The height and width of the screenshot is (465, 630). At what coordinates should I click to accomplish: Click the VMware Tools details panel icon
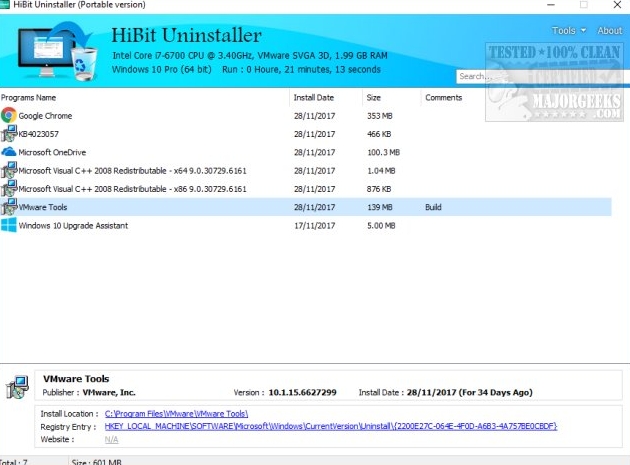point(17,386)
